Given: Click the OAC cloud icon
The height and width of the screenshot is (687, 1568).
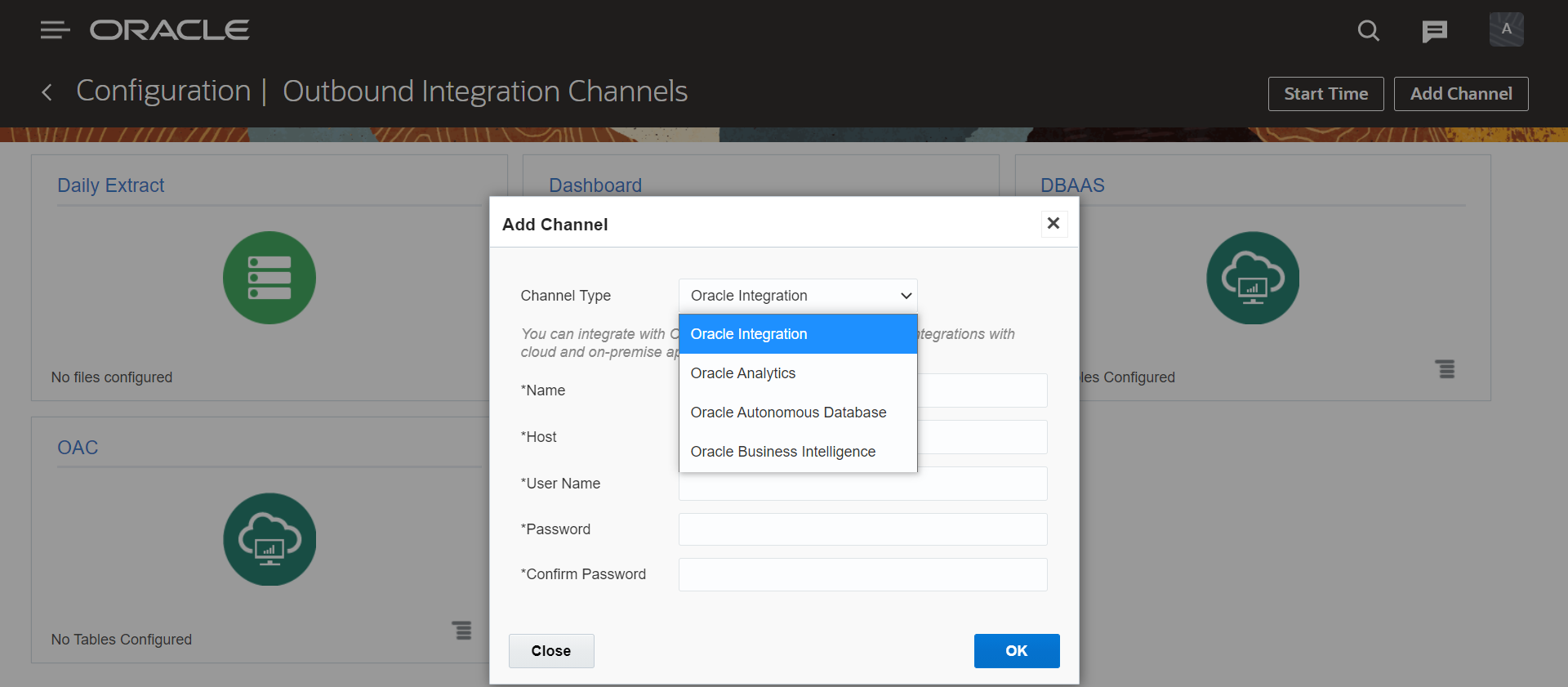Looking at the screenshot, I should (x=269, y=539).
